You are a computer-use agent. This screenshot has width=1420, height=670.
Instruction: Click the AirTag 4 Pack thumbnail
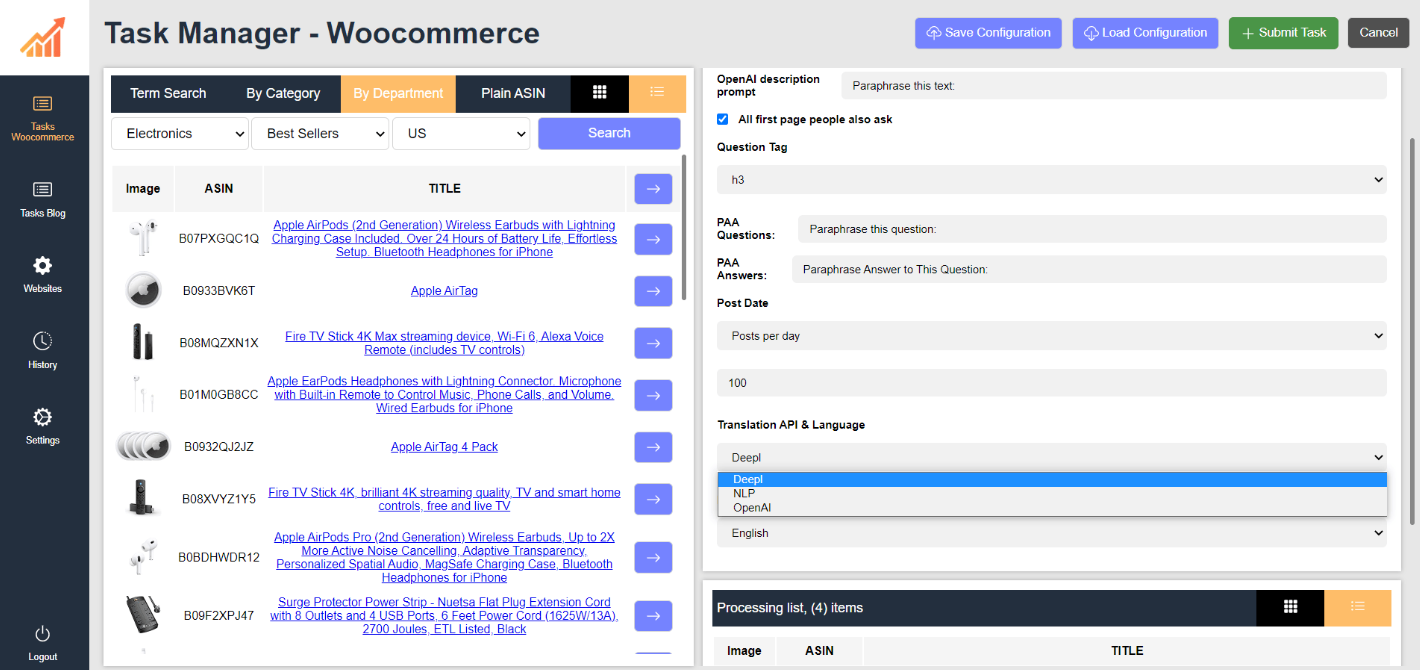[x=143, y=446]
